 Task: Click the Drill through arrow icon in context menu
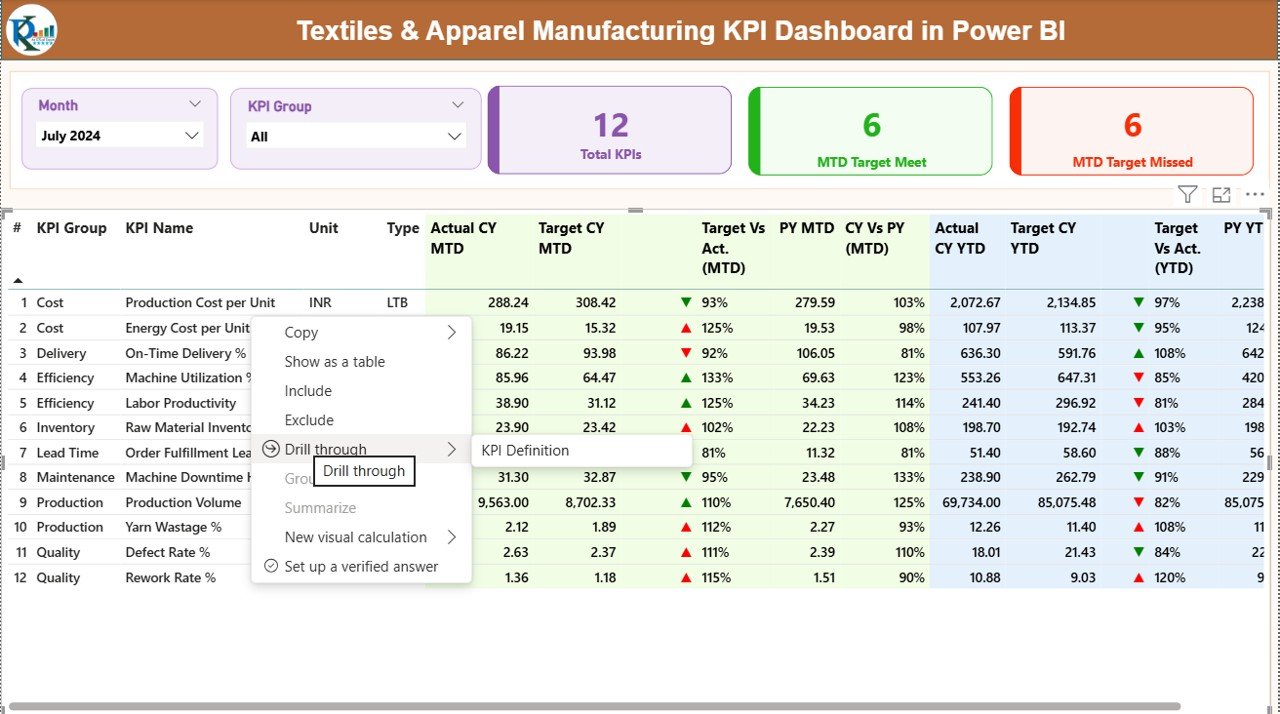pyautogui.click(x=269, y=449)
